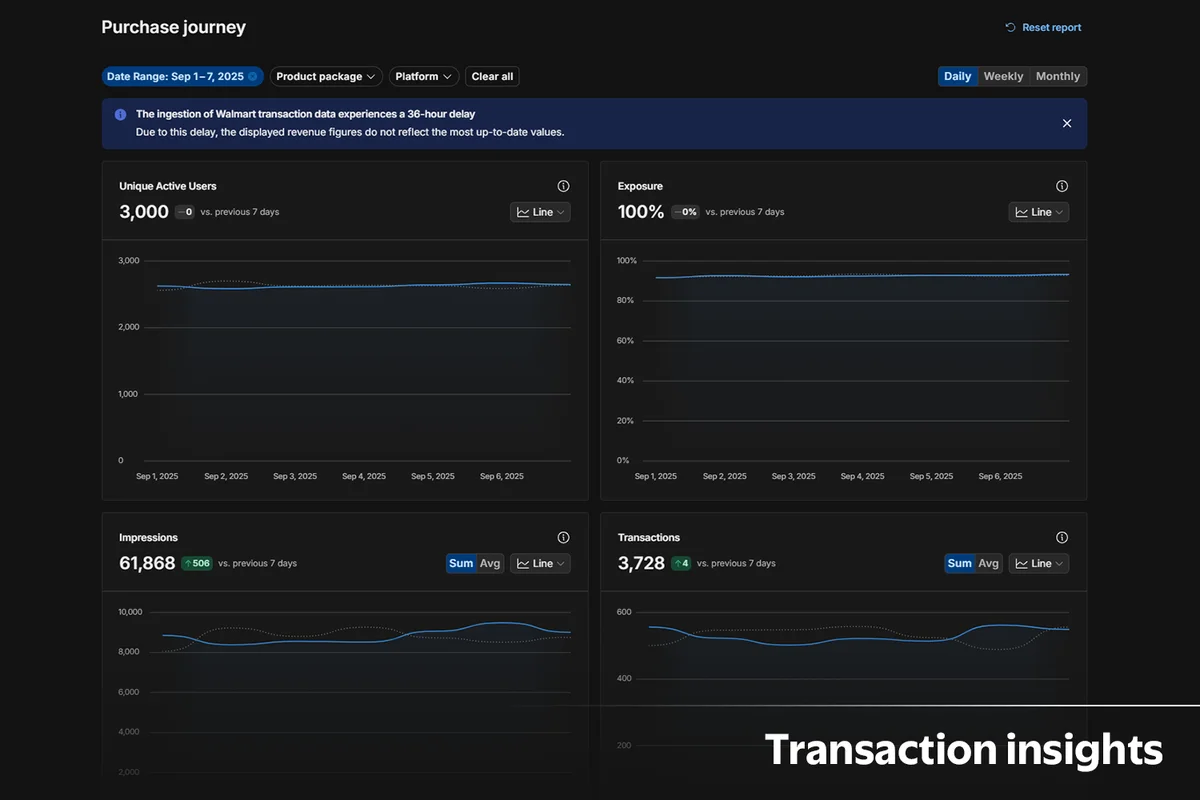Show info tooltip for Impressions card
The height and width of the screenshot is (800, 1200).
[563, 538]
